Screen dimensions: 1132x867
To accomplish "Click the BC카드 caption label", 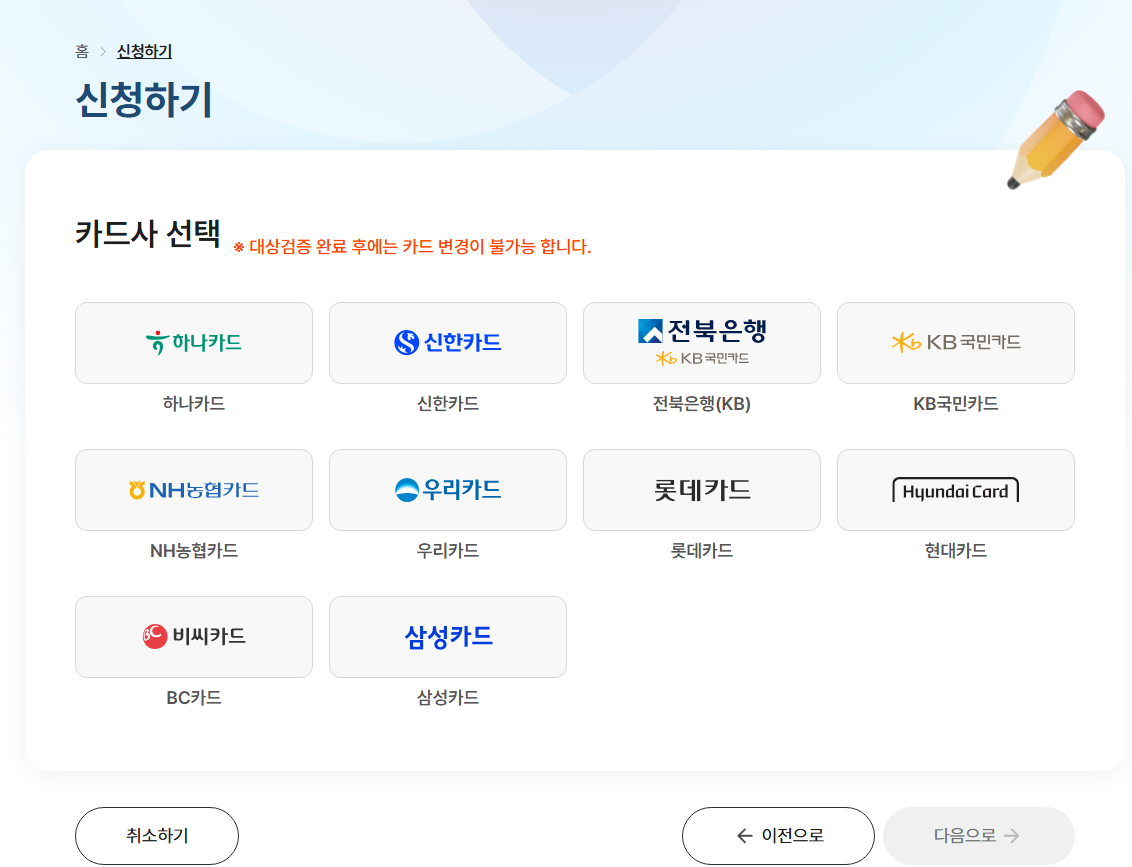I will click(x=193, y=698).
